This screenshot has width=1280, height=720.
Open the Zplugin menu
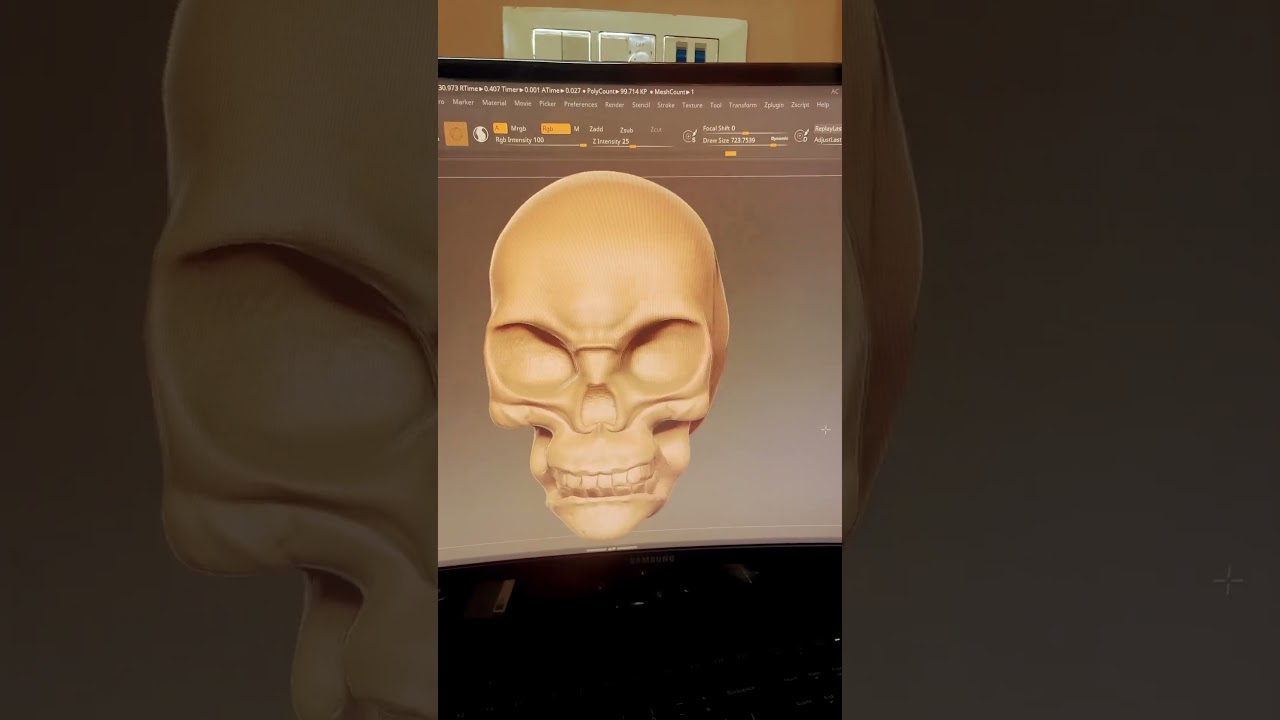click(774, 105)
